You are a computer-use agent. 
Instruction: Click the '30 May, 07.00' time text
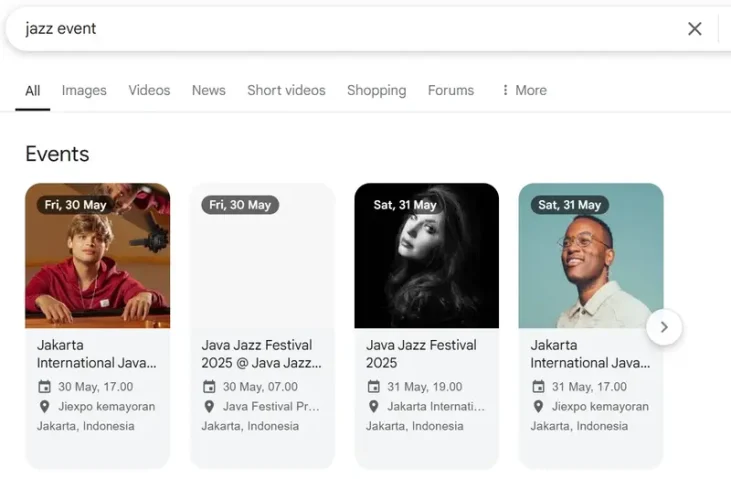260,387
